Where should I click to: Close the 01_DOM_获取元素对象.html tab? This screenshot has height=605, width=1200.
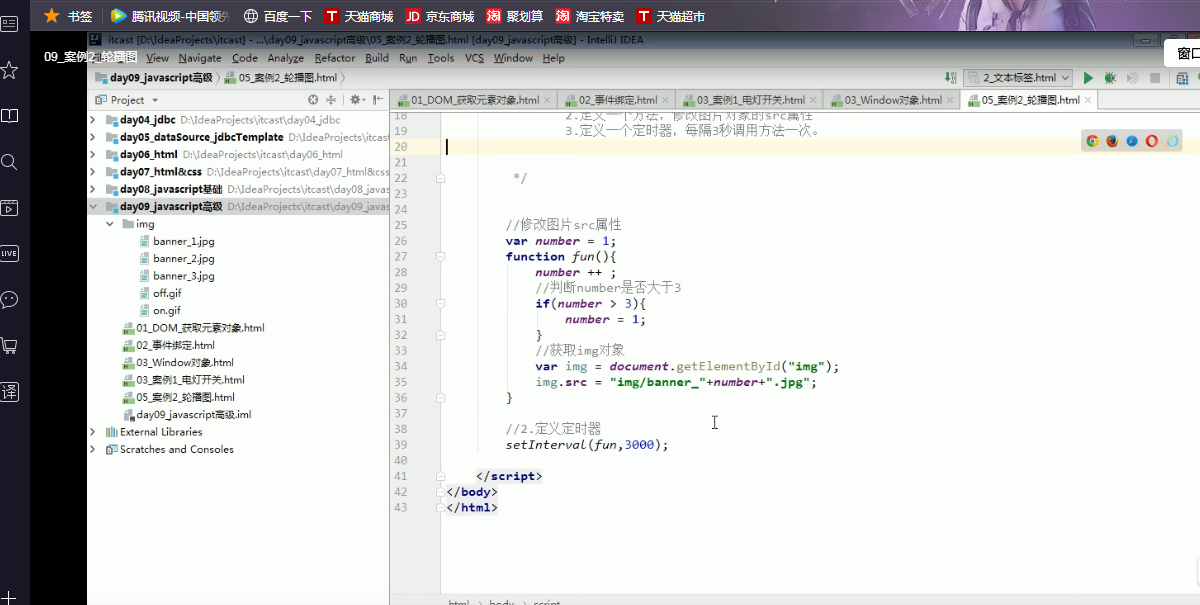coord(547,101)
